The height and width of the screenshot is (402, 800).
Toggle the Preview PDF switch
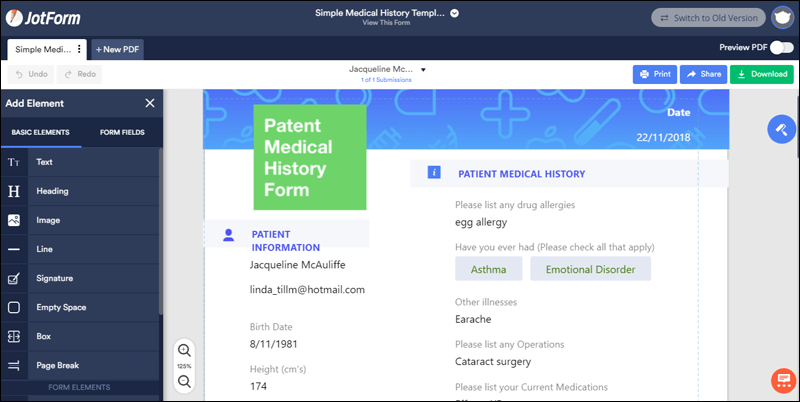(782, 47)
